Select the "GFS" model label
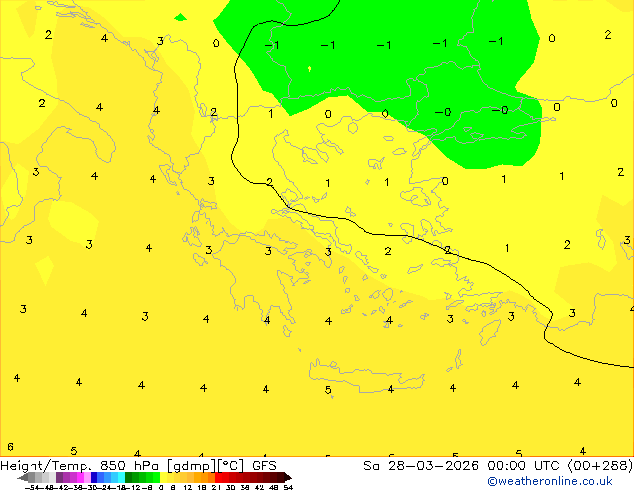The height and width of the screenshot is (490, 634). pyautogui.click(x=264, y=466)
